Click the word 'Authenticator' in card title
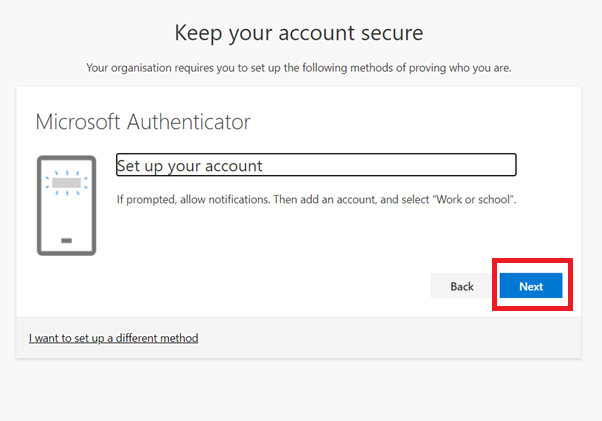Image resolution: width=602 pixels, height=421 pixels. pos(189,122)
